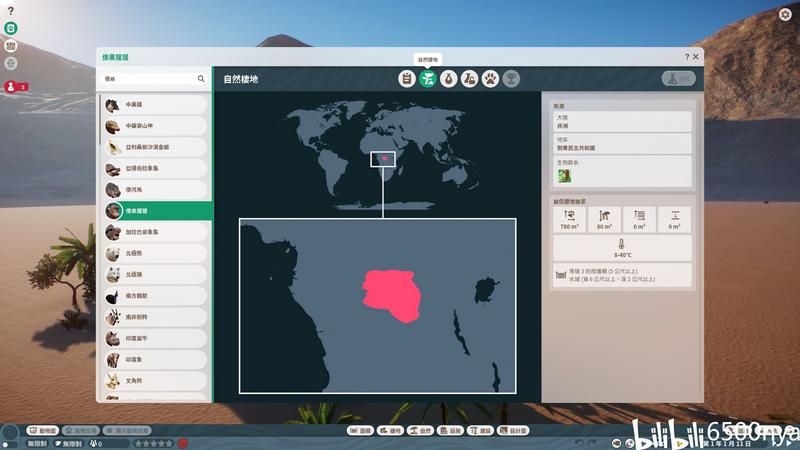
Task: Open the facilities build menu button
Action: [x=450, y=431]
